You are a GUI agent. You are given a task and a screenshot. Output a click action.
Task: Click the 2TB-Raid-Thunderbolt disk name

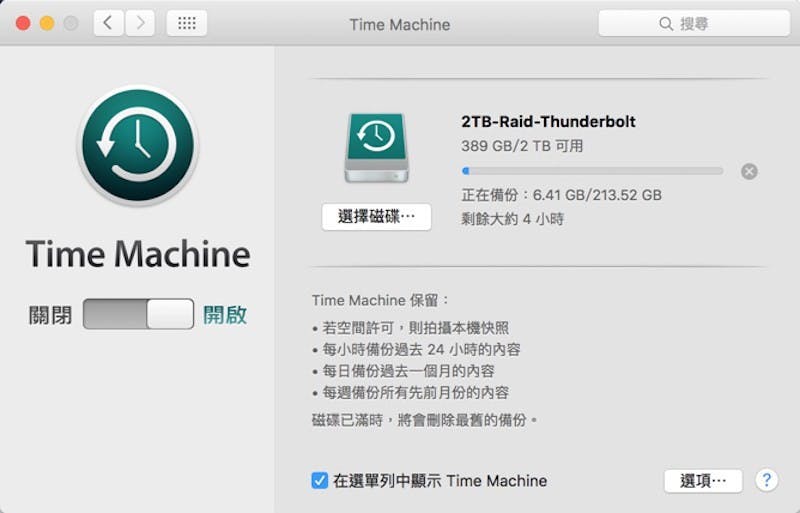pos(548,121)
